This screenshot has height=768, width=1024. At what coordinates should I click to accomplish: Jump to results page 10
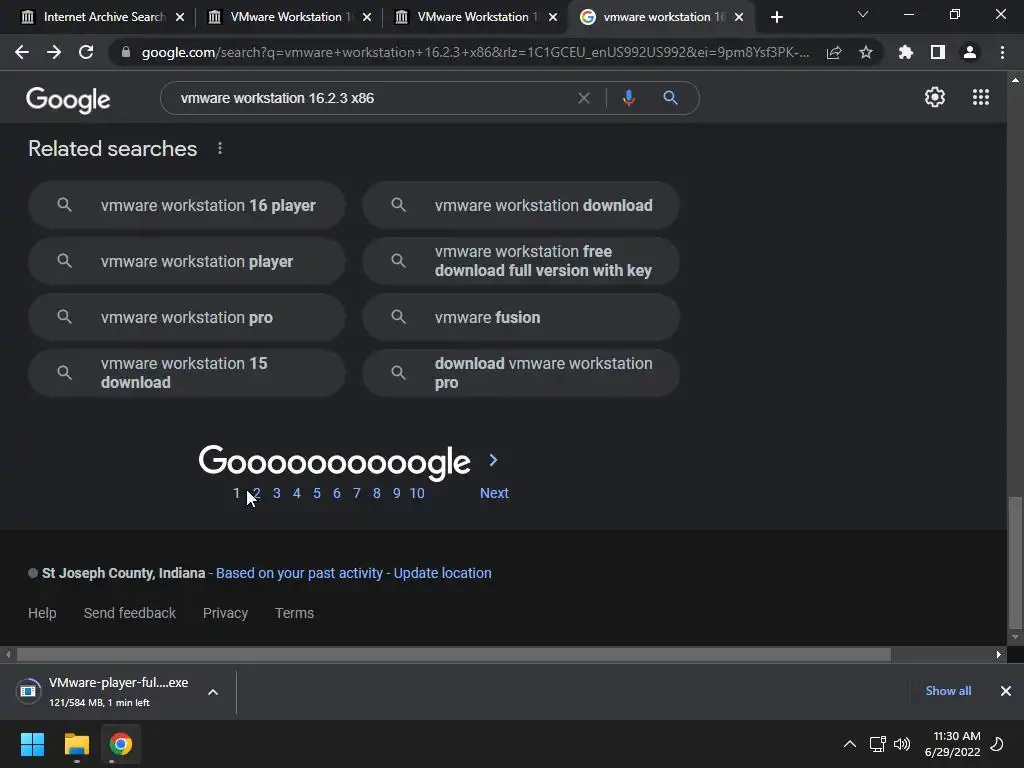417,493
